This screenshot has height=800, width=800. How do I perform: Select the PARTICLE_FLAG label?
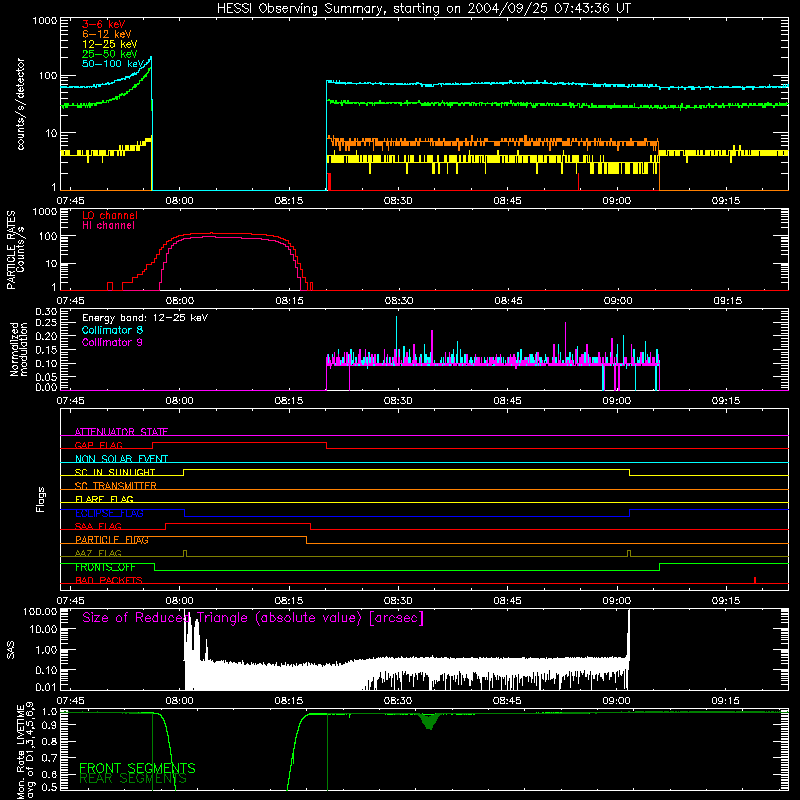pos(112,539)
